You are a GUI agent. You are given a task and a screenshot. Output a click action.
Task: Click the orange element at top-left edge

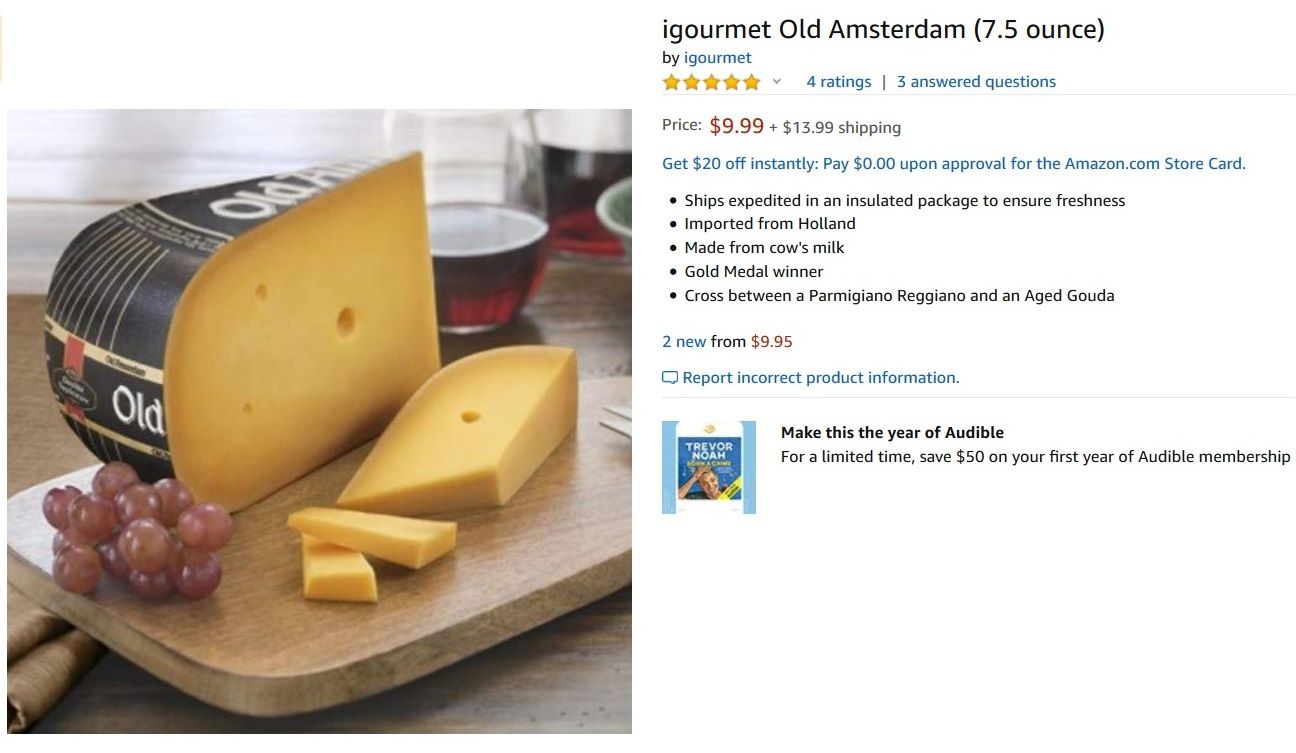point(2,50)
